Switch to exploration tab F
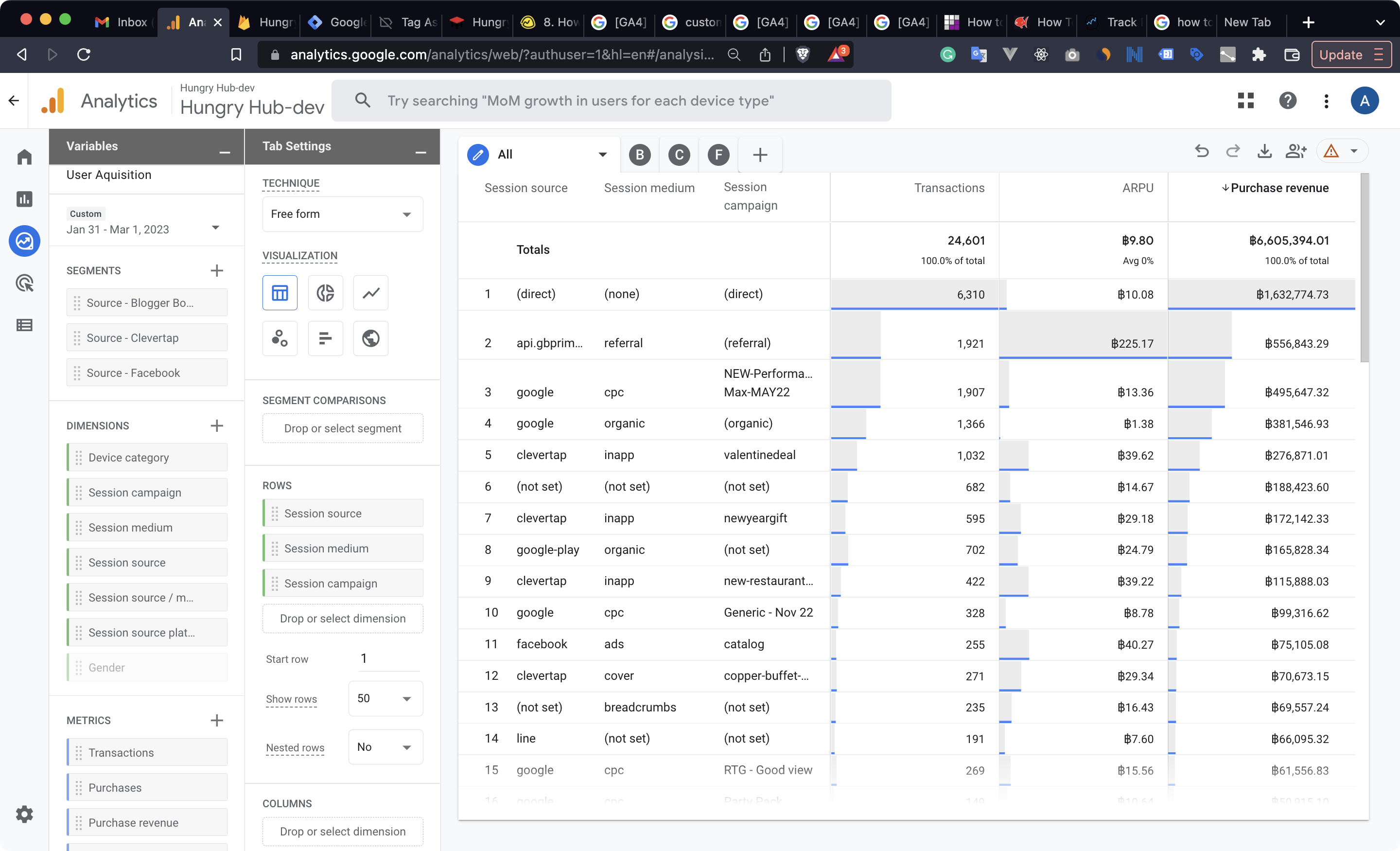 (718, 155)
